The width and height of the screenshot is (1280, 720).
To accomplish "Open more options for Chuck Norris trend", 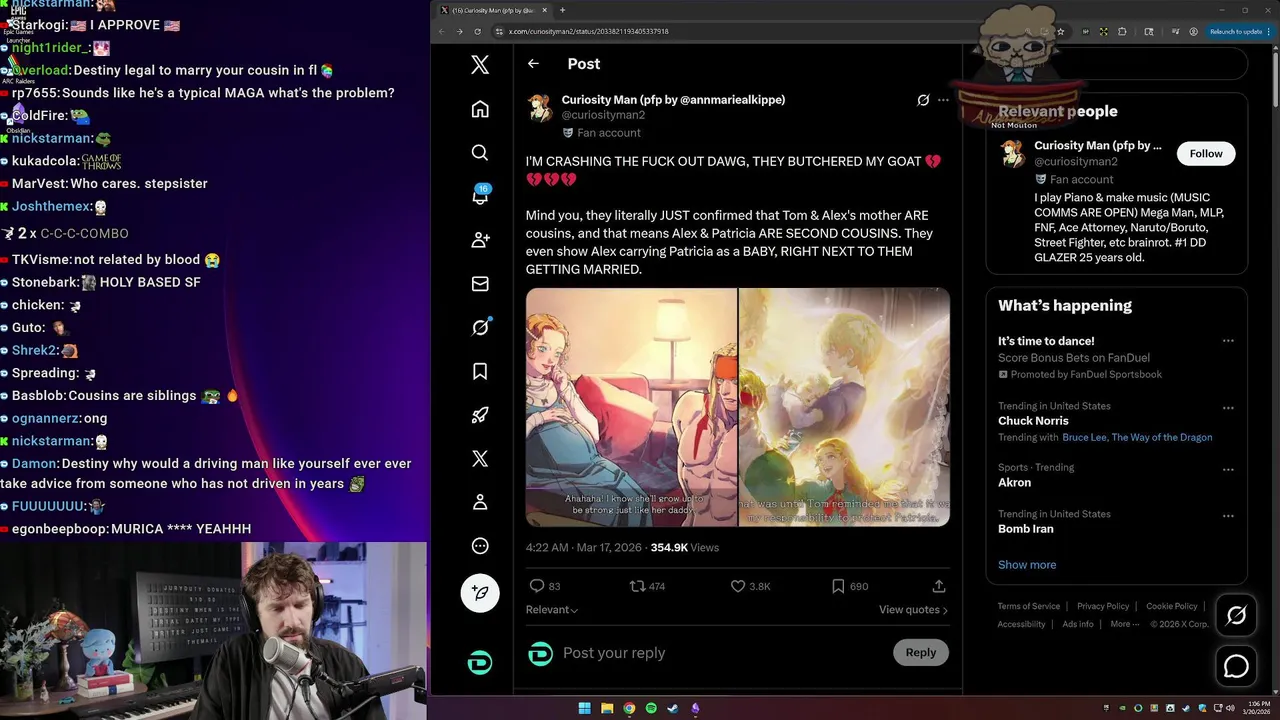I will click(x=1228, y=408).
